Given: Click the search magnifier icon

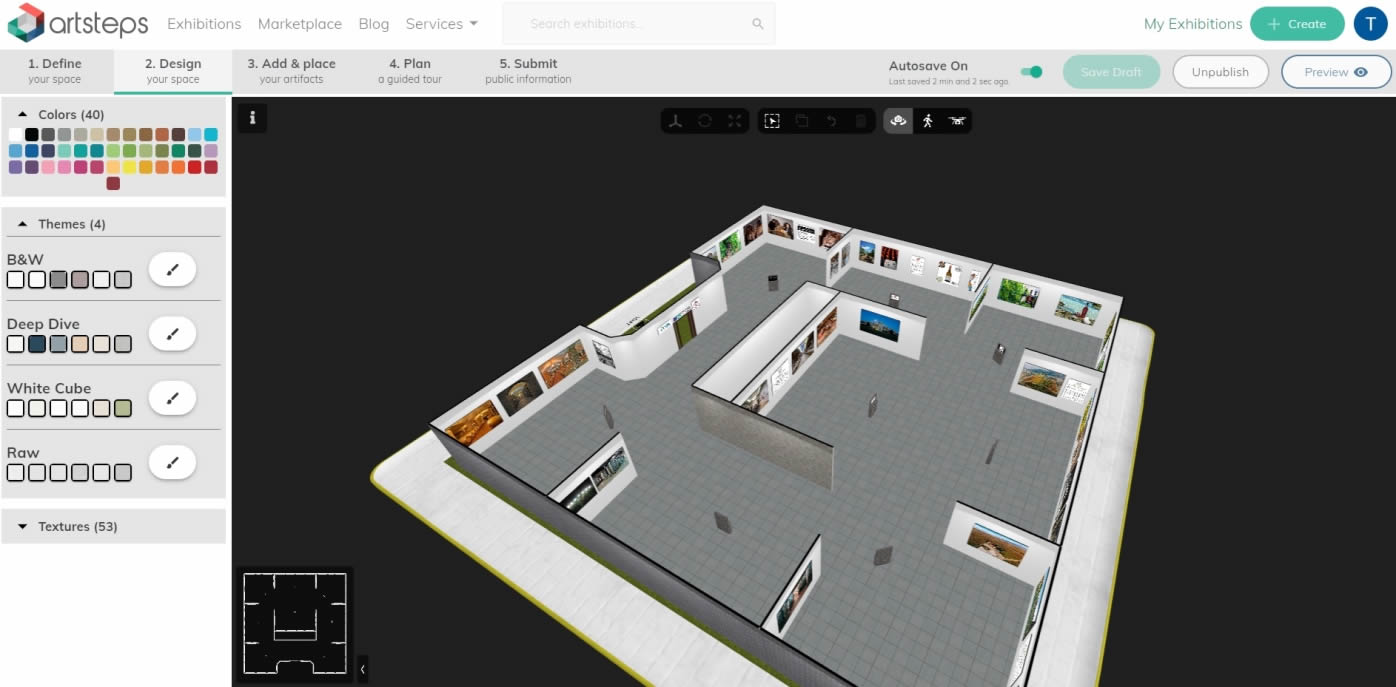Looking at the screenshot, I should (x=758, y=24).
